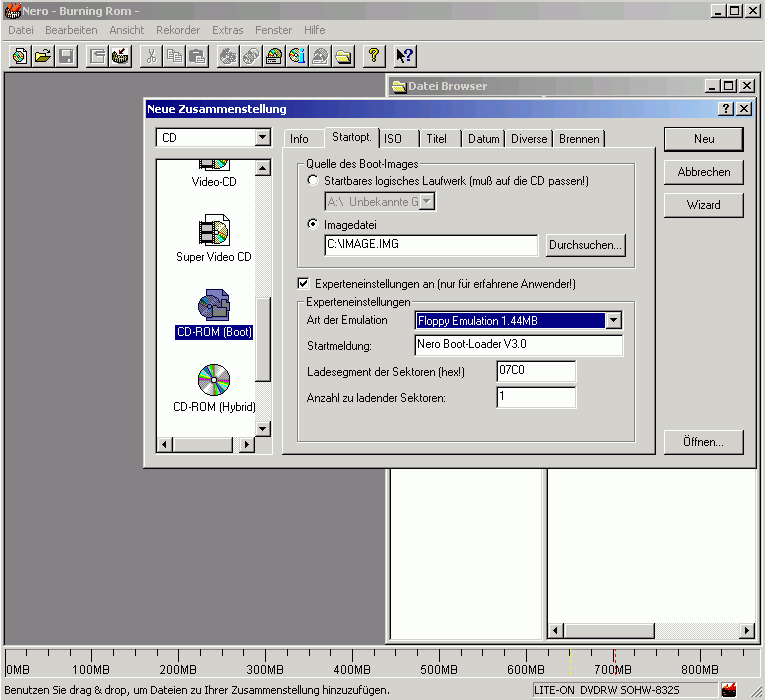Open the CD media type dropdown
765x700 pixels.
tap(262, 138)
